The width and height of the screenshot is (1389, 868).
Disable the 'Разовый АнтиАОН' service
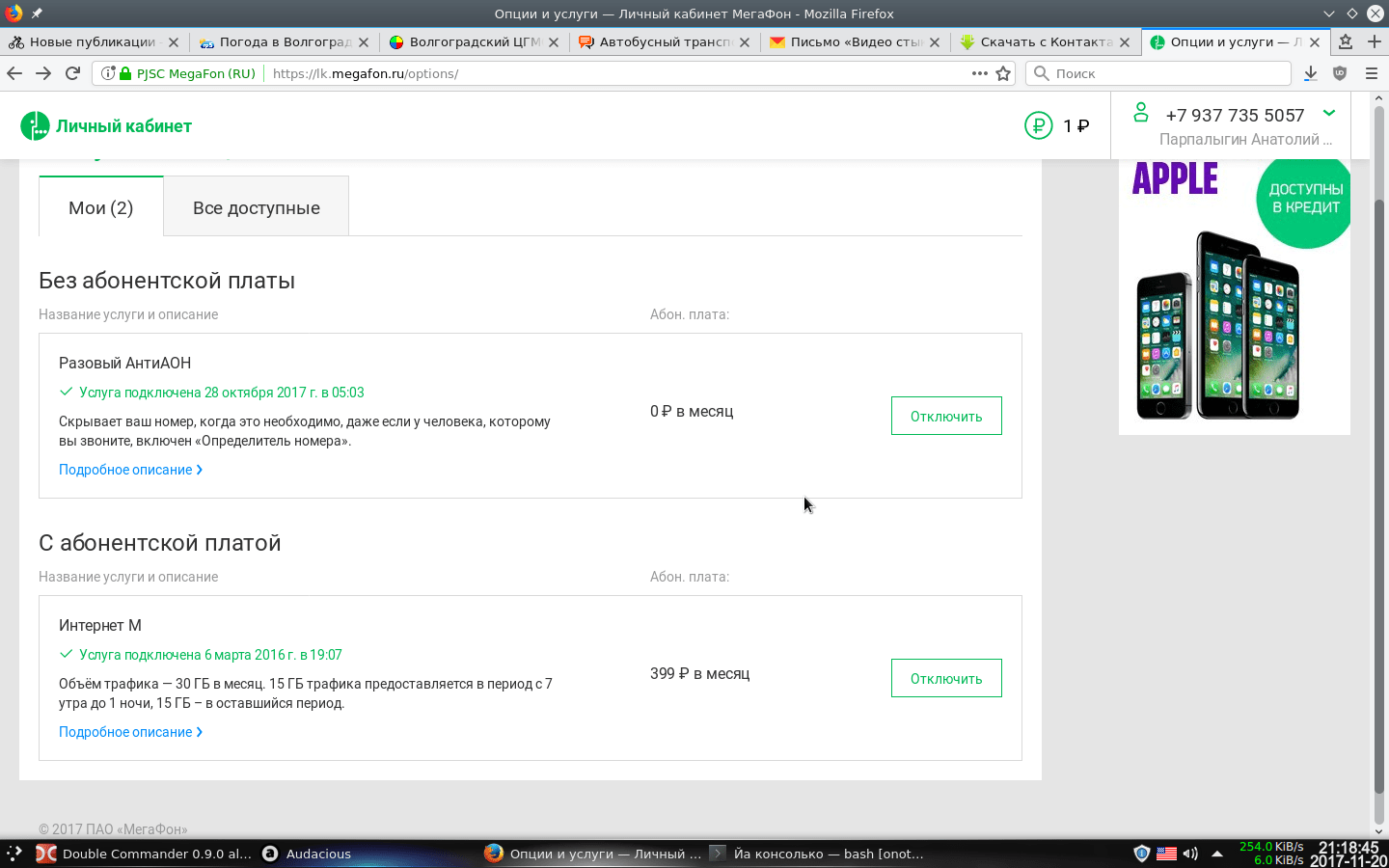pos(946,416)
